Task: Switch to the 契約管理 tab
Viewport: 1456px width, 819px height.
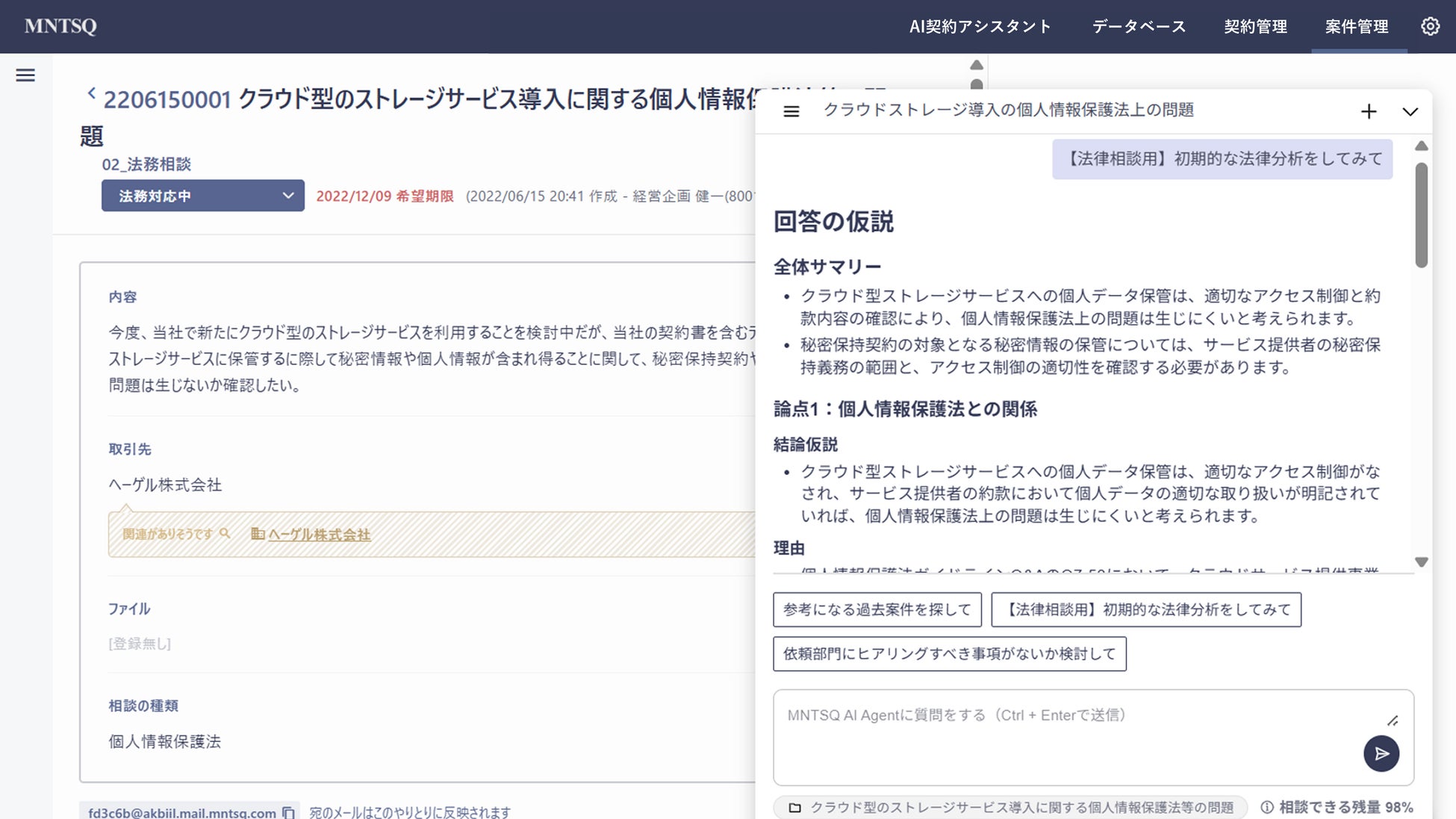Action: click(1255, 27)
